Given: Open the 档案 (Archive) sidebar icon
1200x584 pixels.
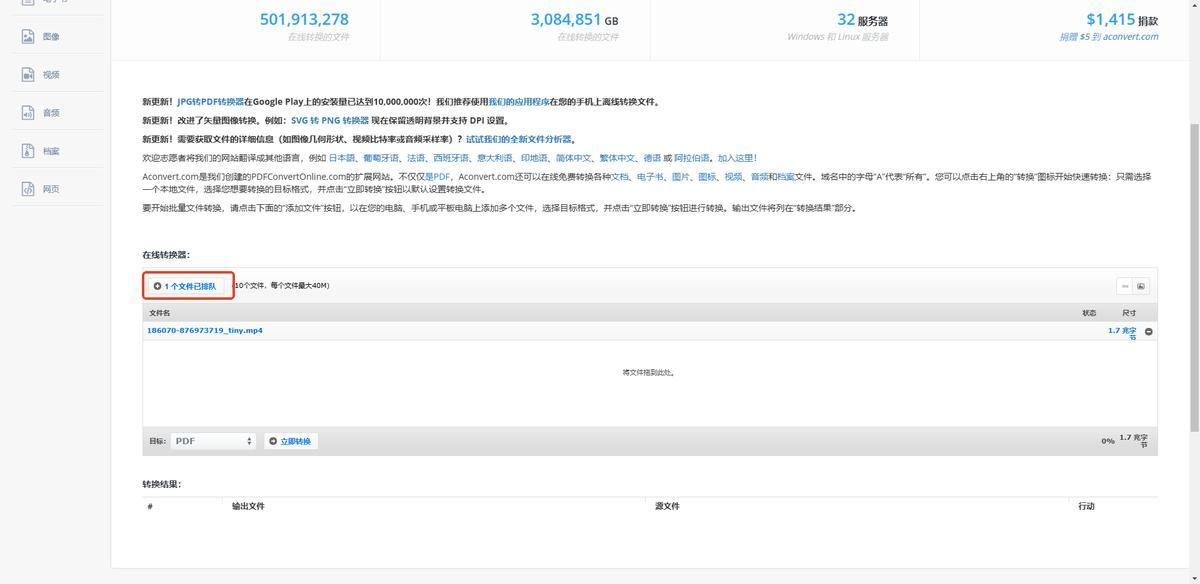Looking at the screenshot, I should coord(28,151).
